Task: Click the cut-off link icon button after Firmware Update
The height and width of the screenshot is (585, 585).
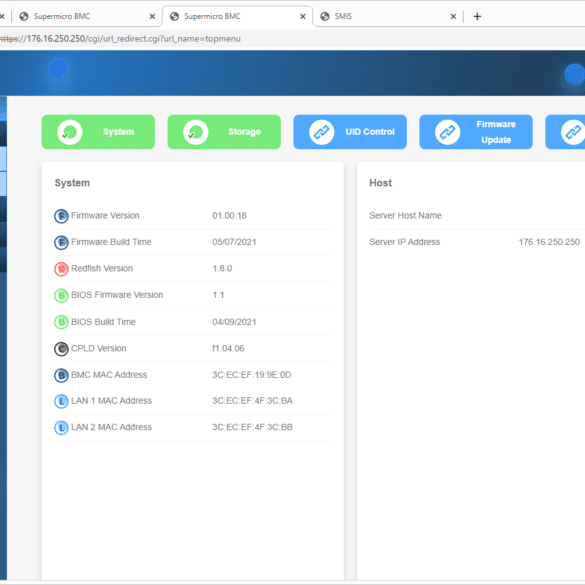Action: pos(566,132)
